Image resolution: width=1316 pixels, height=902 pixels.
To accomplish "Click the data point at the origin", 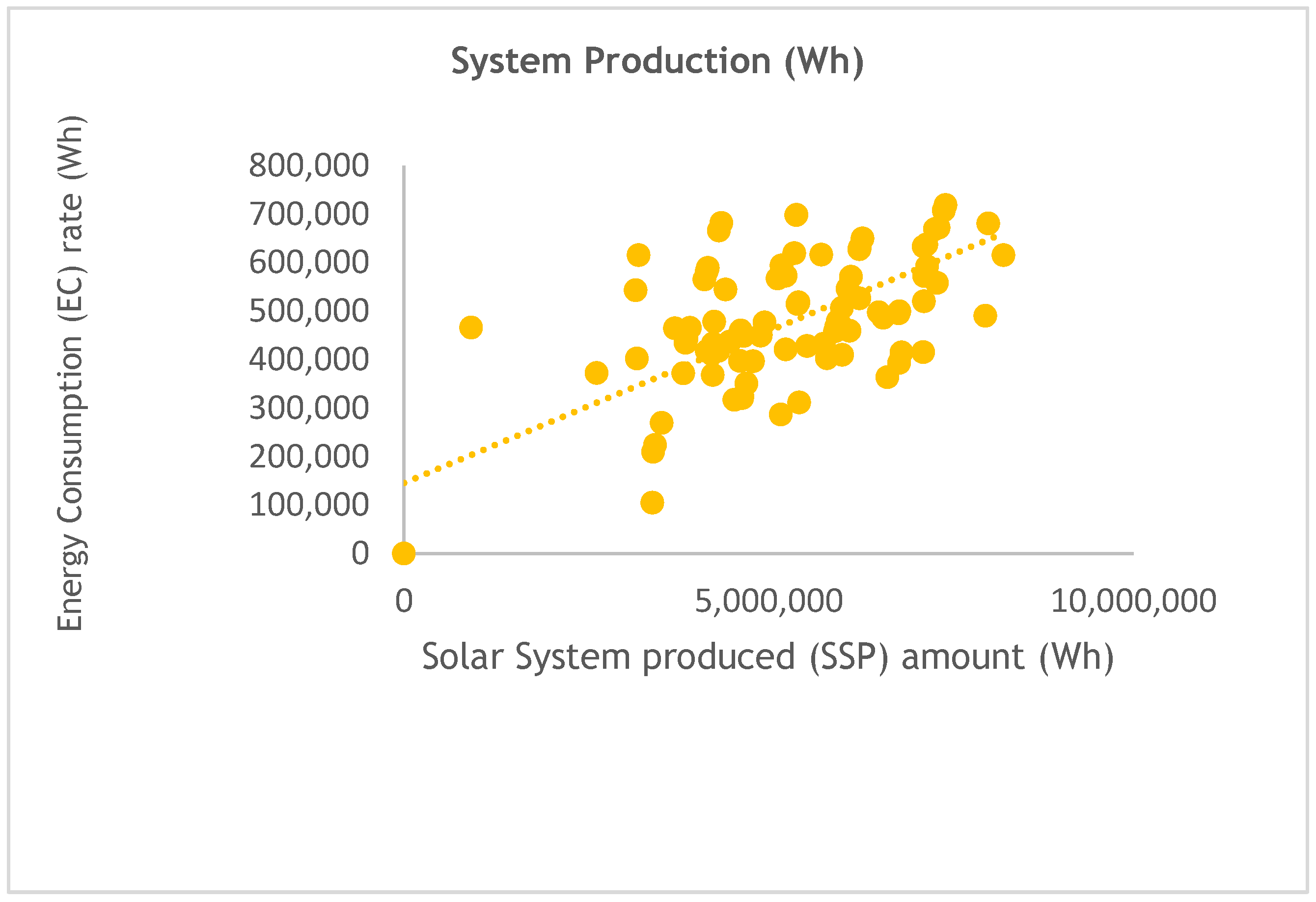I will (404, 554).
